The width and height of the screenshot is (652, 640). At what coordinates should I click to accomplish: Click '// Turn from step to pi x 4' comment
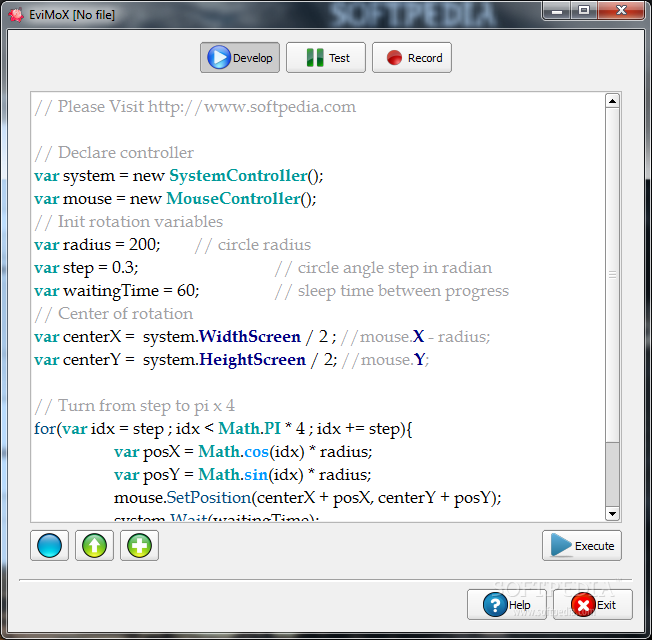[x=135, y=405]
